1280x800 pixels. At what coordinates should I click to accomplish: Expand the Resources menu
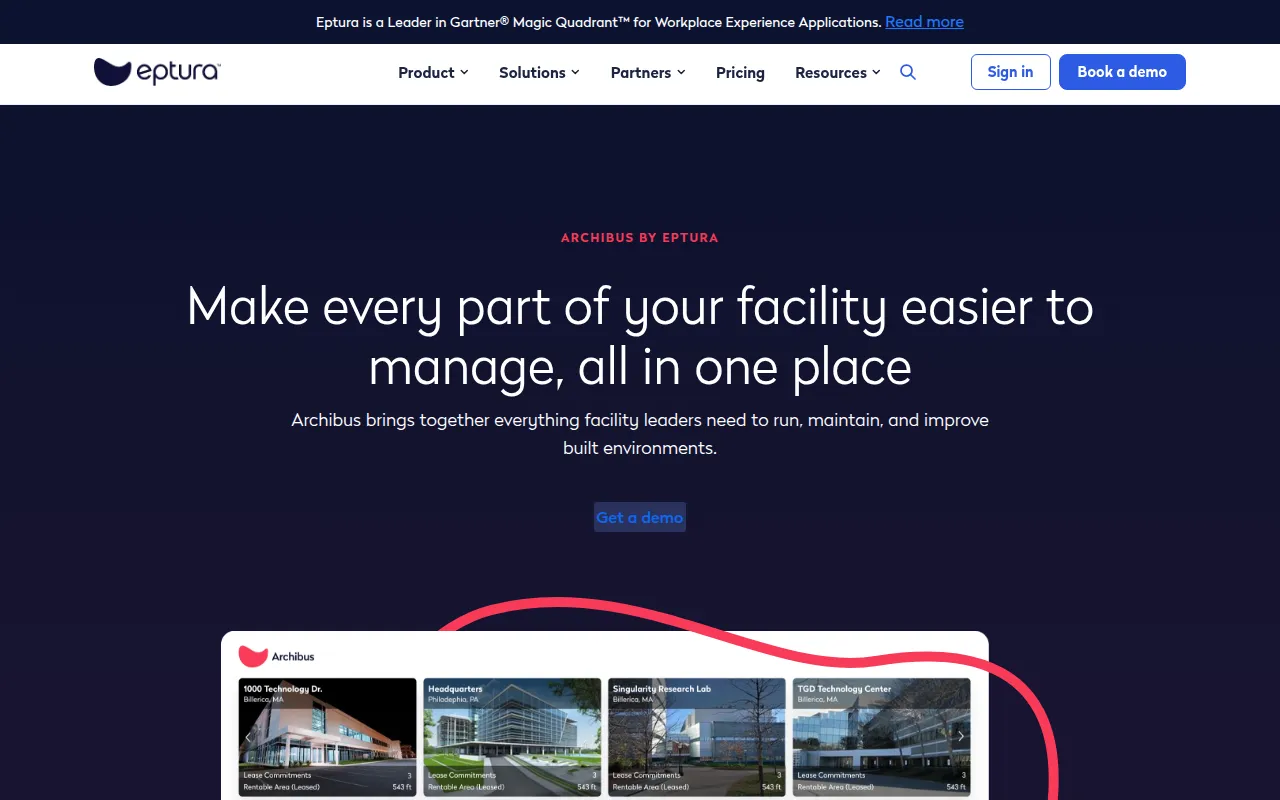click(x=838, y=72)
